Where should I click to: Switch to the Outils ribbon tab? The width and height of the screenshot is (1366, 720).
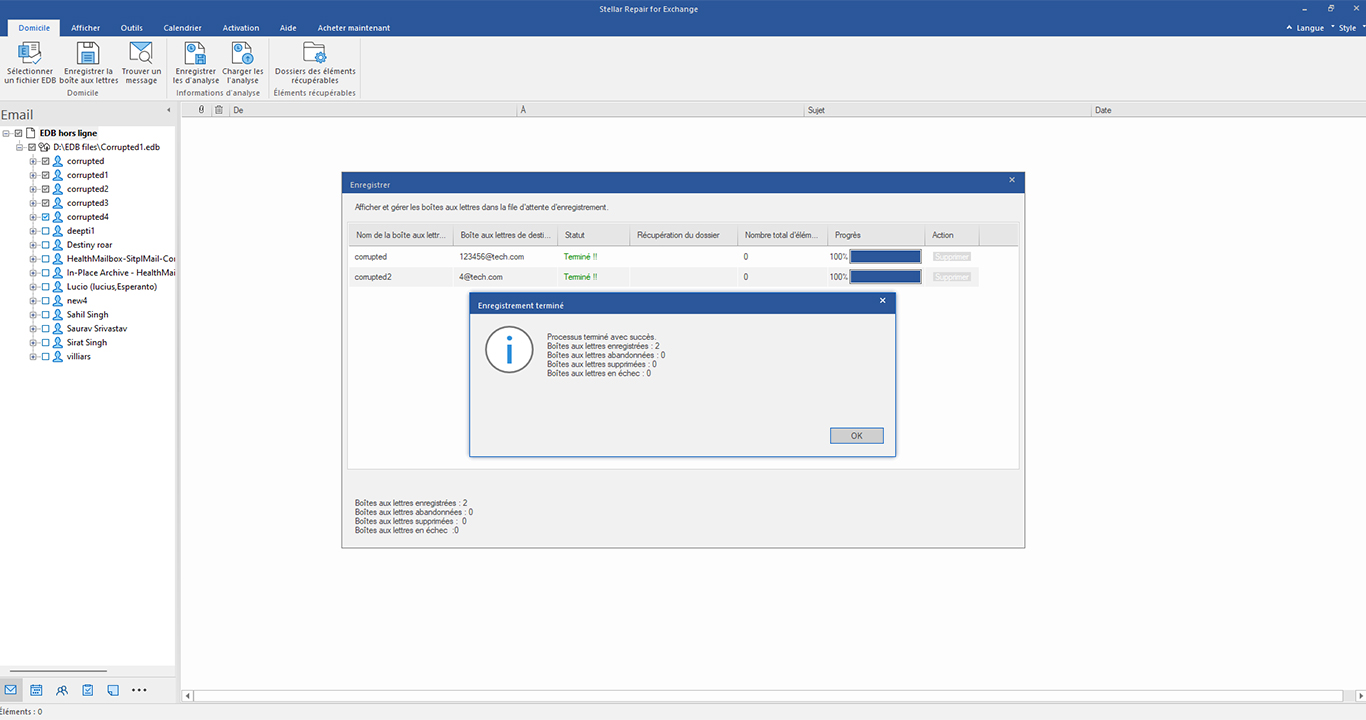132,28
